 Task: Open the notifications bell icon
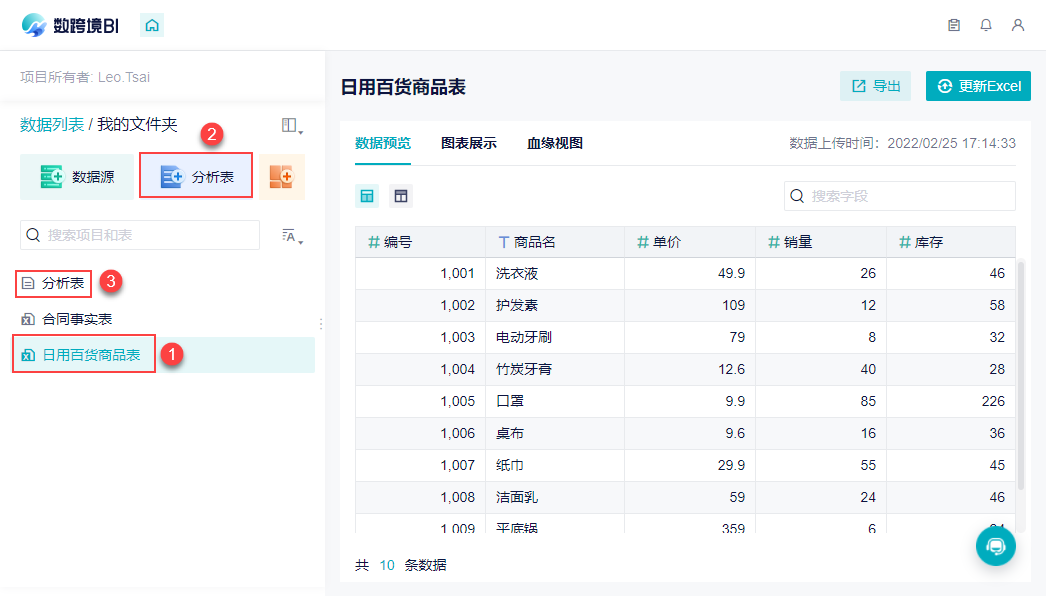(985, 25)
